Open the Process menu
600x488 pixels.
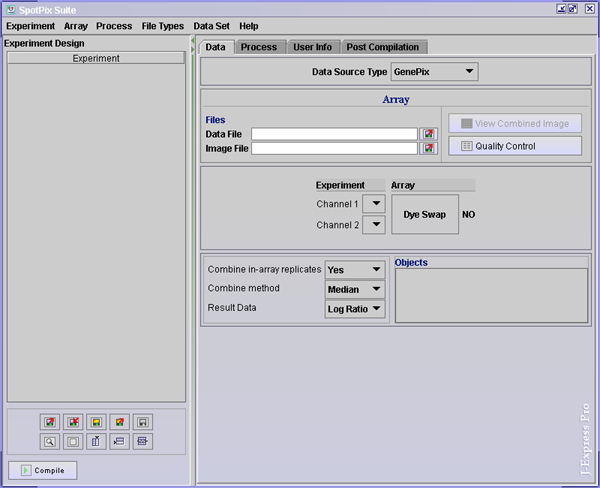[114, 26]
